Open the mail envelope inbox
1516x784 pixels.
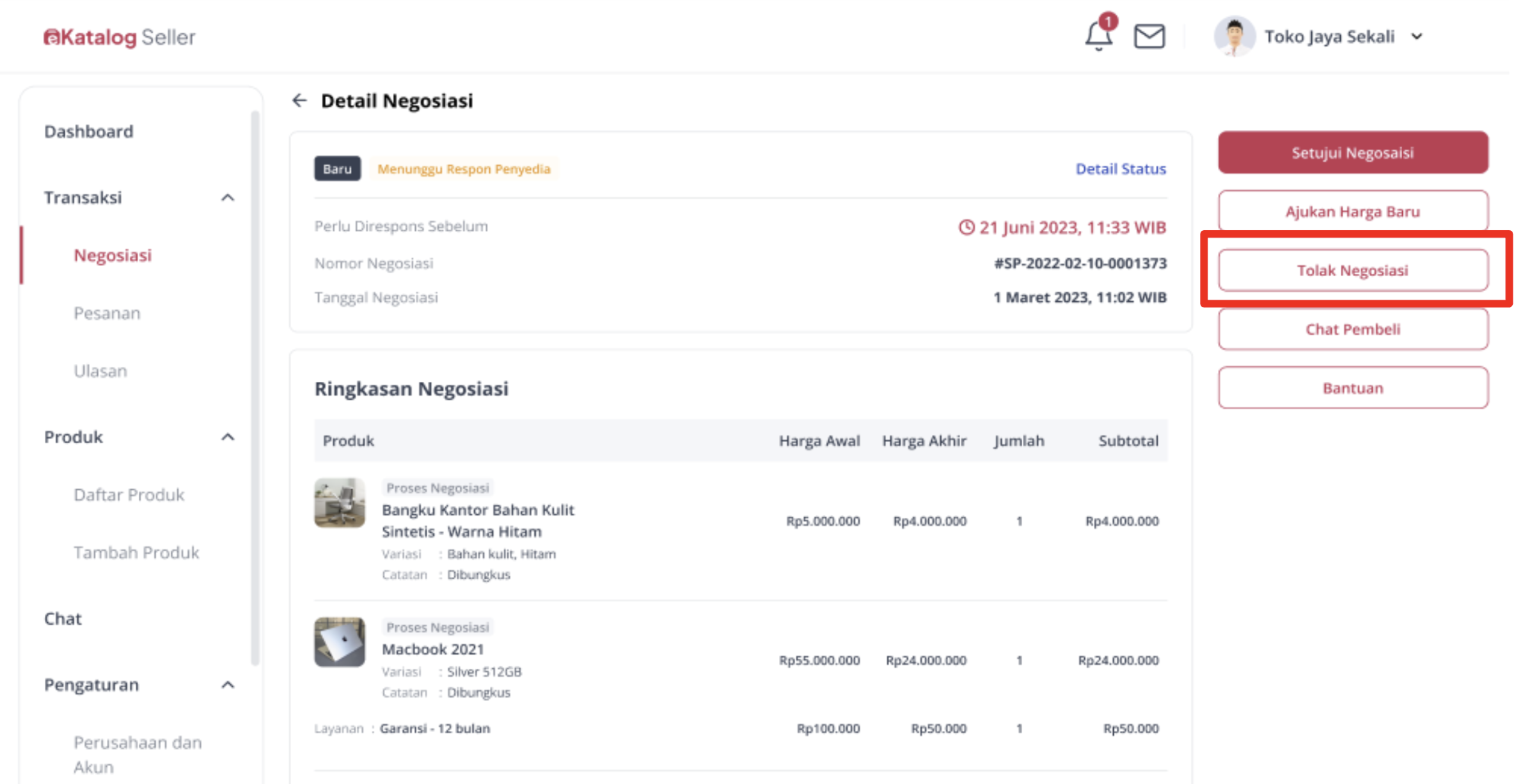tap(1149, 36)
